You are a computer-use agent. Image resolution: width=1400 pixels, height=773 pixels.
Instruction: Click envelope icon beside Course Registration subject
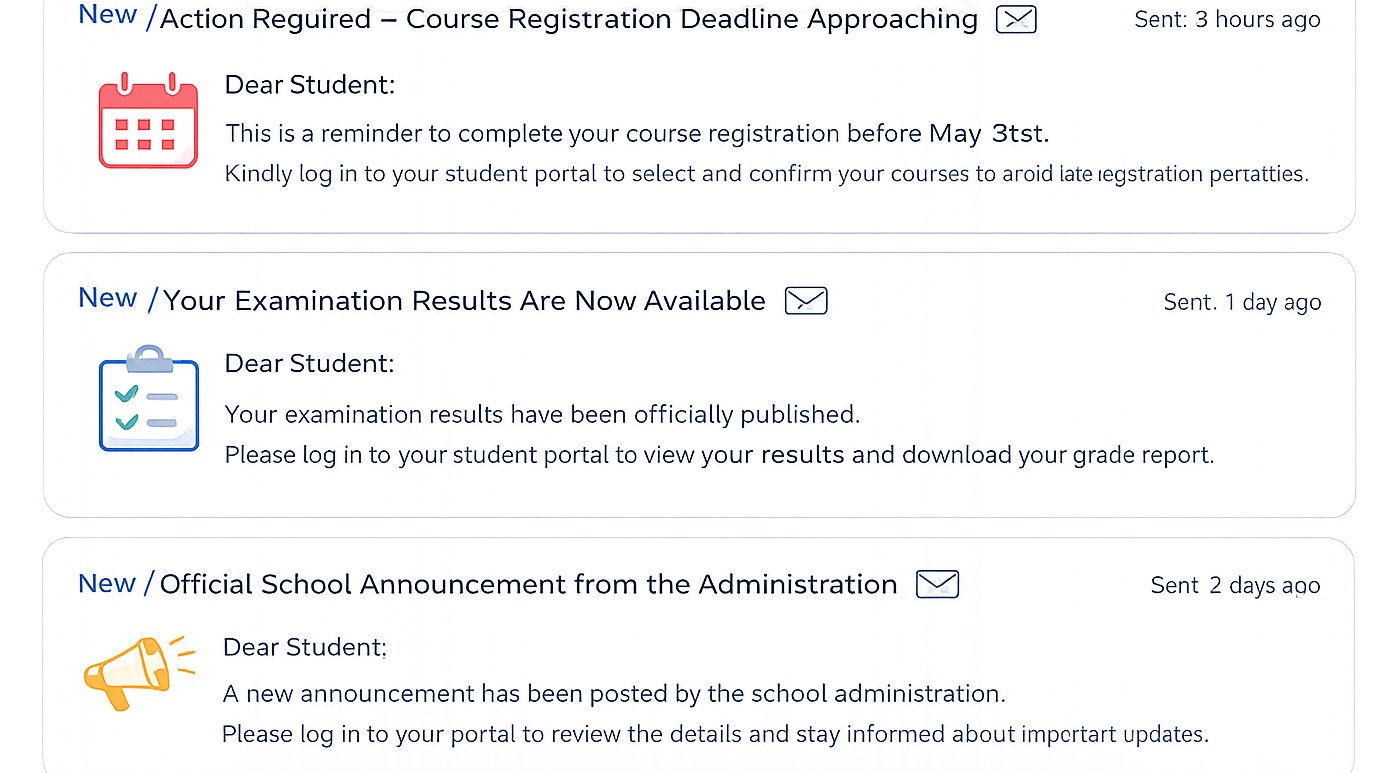1016,19
